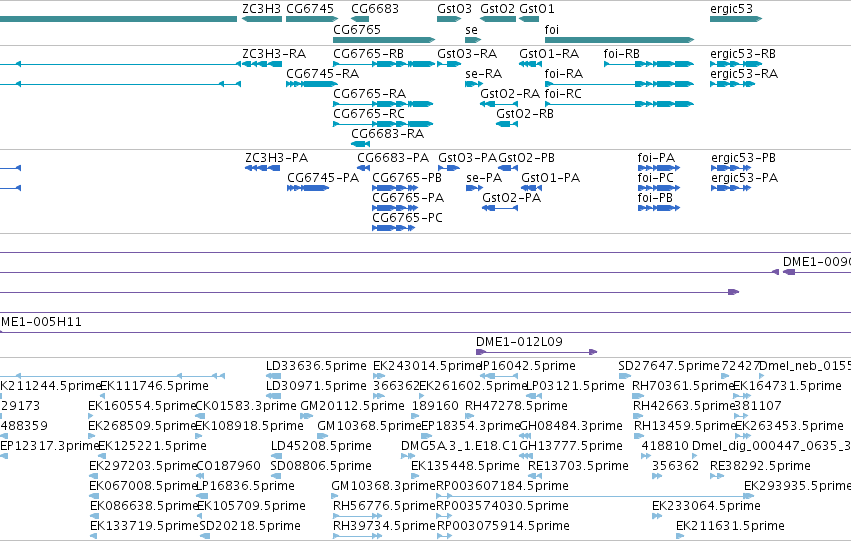Select the foi-PC protein label
This screenshot has width=851, height=541.
tap(656, 178)
